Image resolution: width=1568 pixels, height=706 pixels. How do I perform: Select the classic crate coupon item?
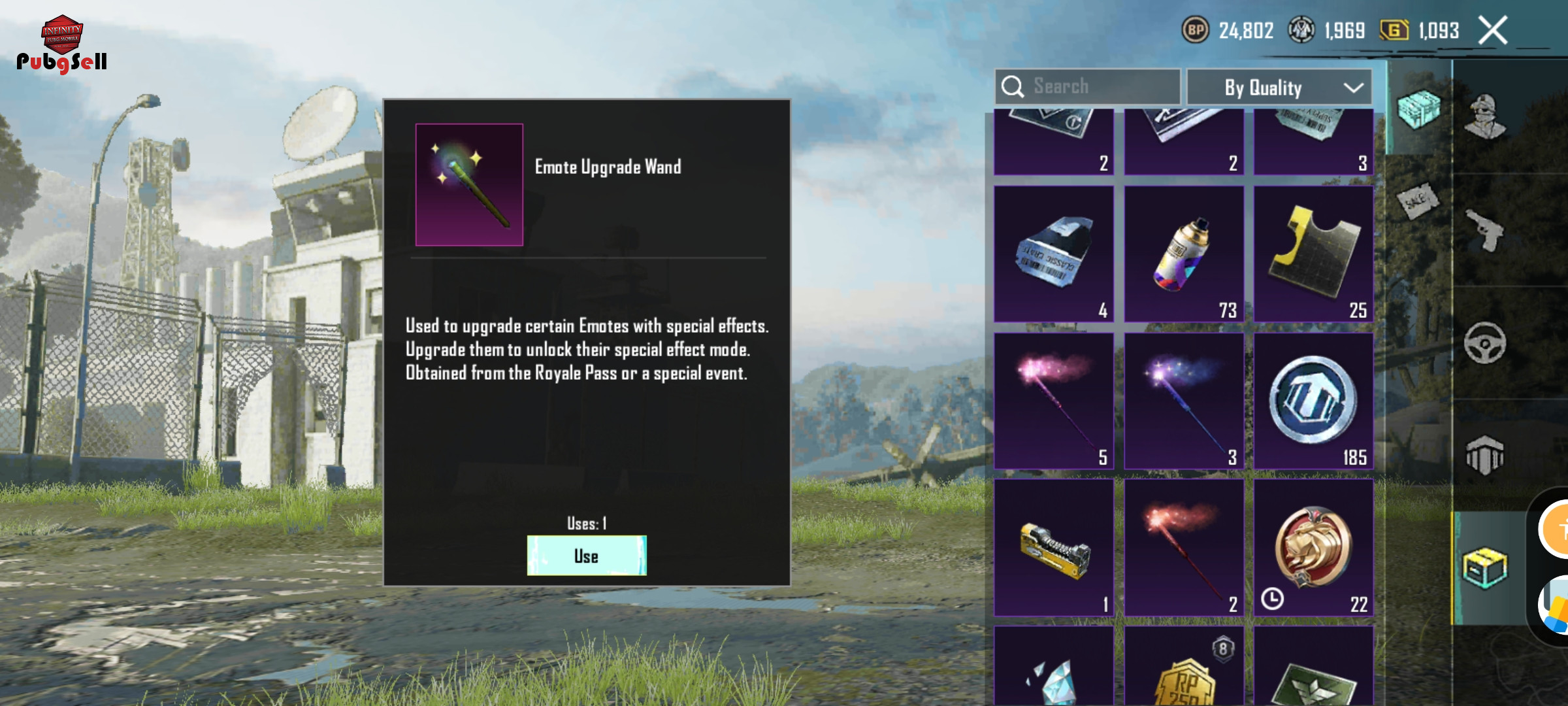tap(1054, 254)
